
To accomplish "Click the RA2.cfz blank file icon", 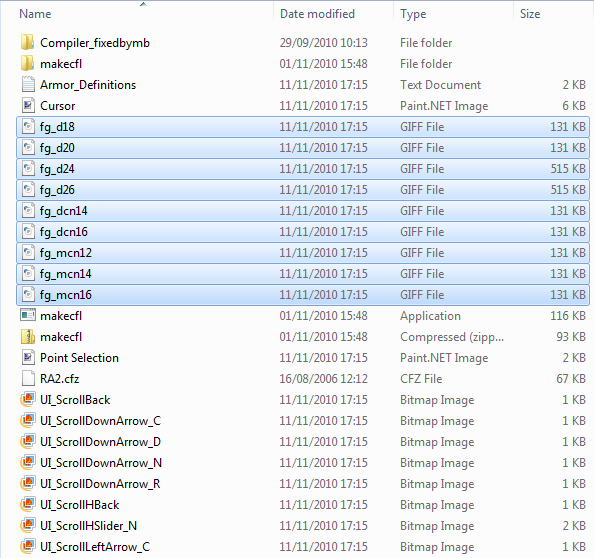I will [28, 378].
